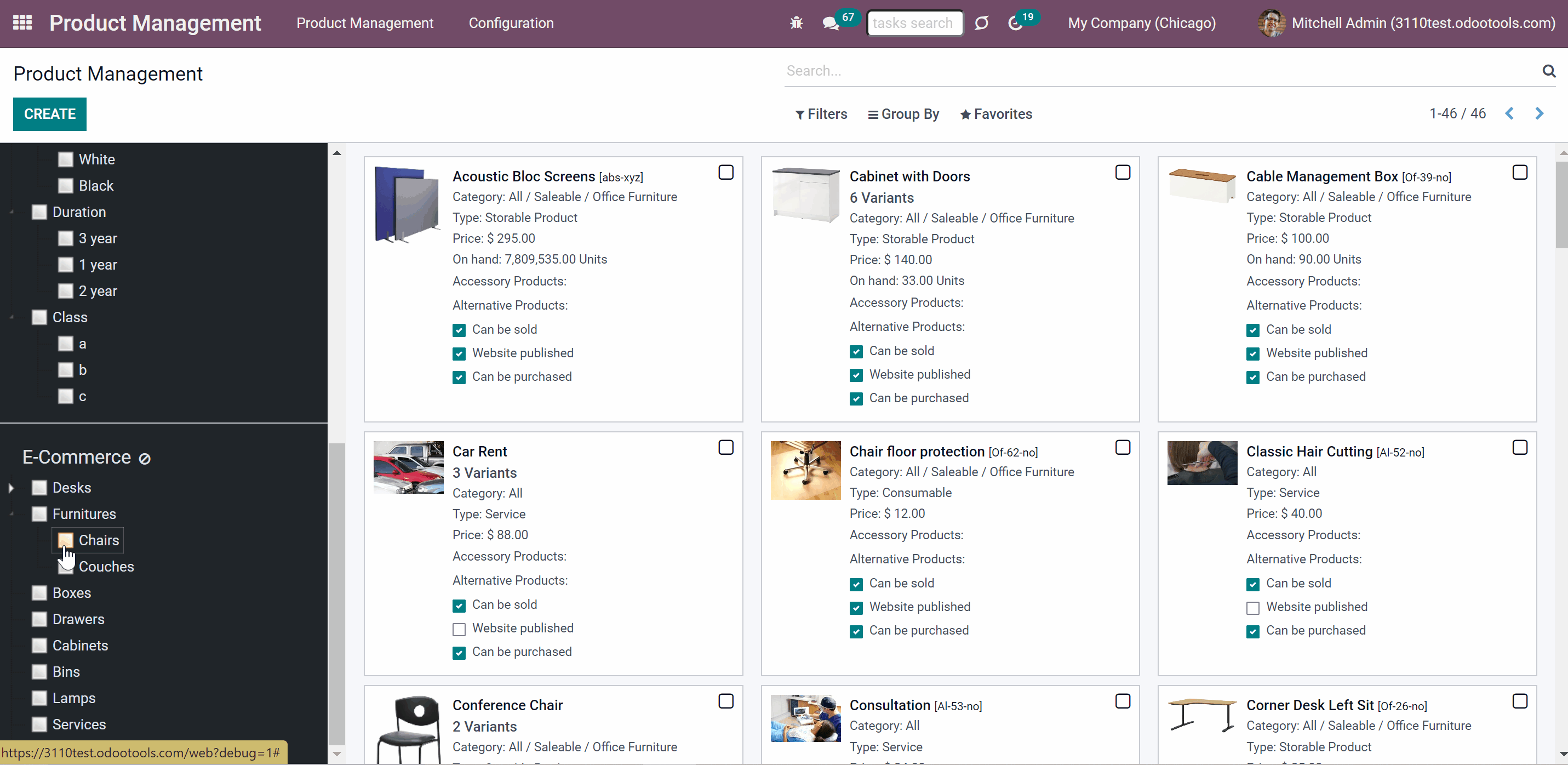
Task: Check the 3 year duration checkbox
Action: [x=66, y=239]
